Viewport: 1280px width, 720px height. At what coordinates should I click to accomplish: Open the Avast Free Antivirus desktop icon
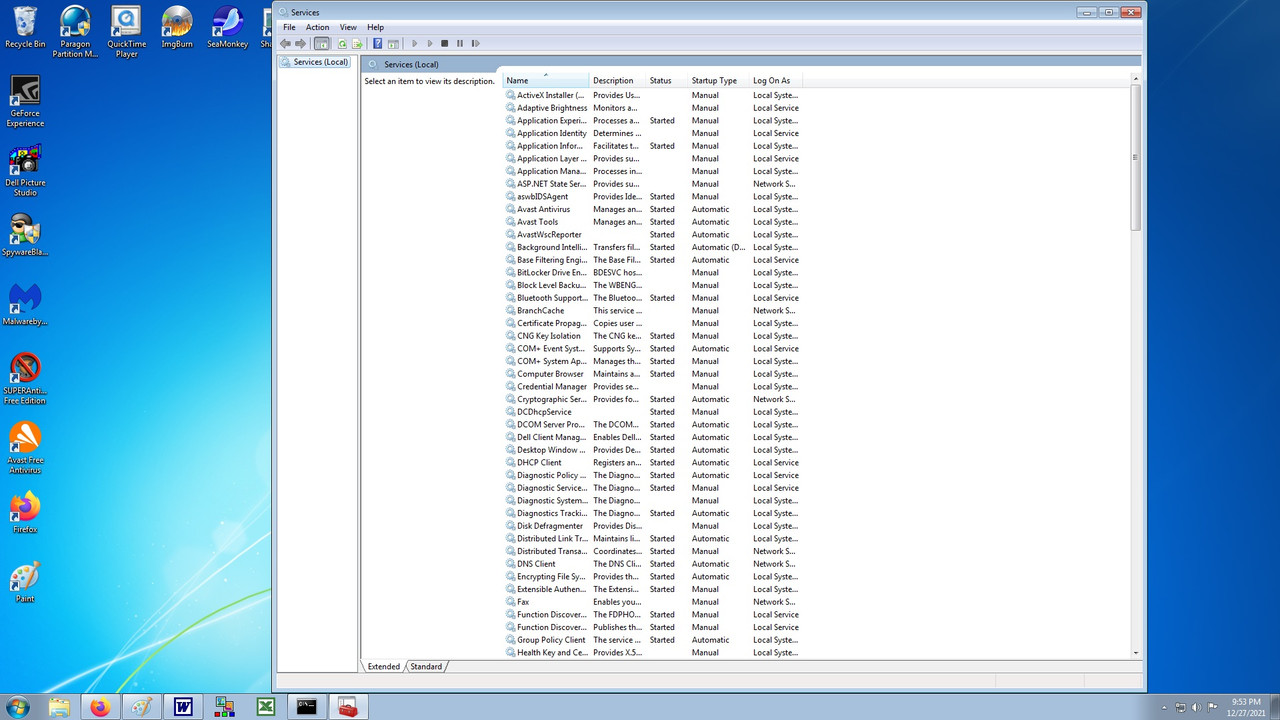point(25,447)
